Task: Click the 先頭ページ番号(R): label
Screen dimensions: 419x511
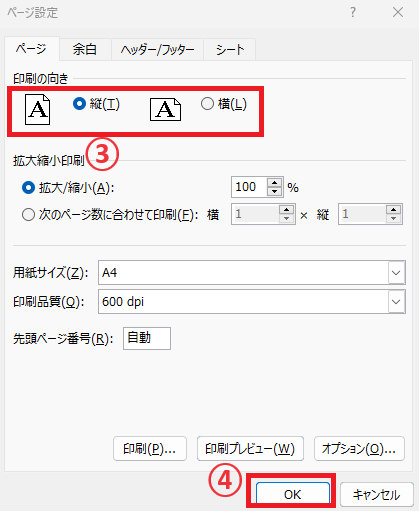Action: [x=63, y=339]
